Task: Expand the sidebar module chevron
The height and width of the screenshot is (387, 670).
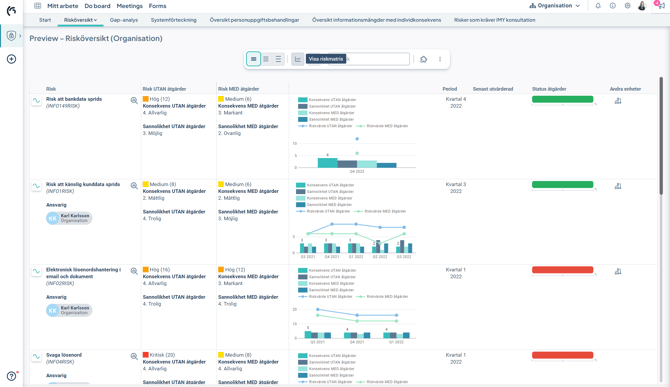Action: point(20,36)
